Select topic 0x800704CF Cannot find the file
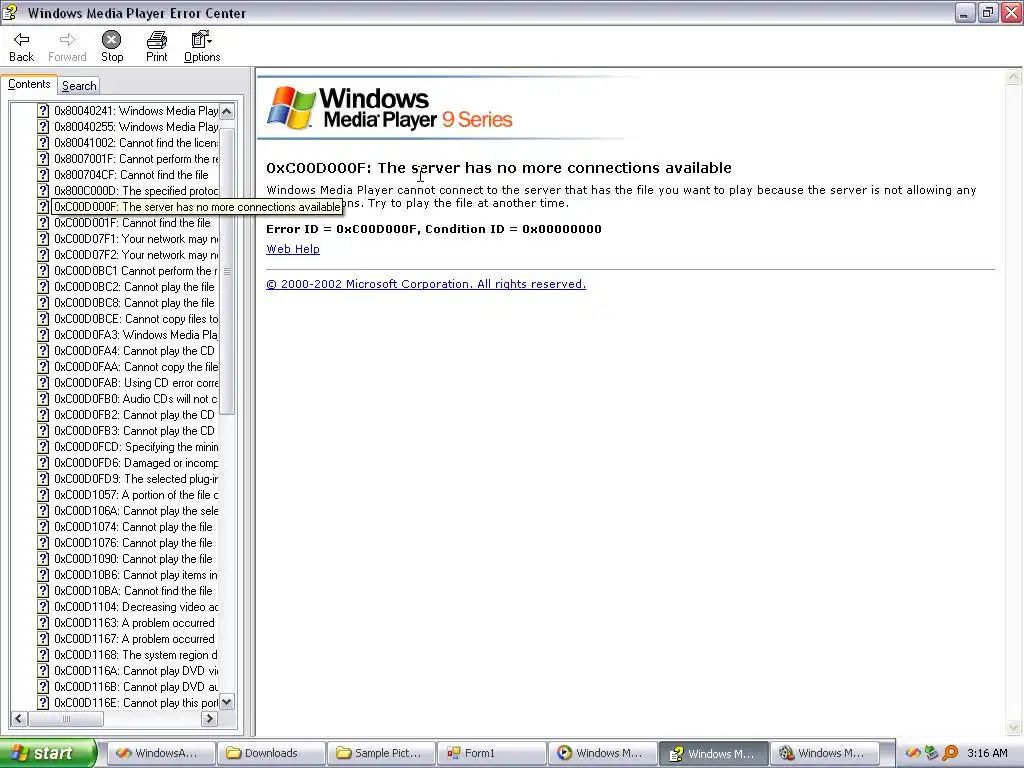 tap(131, 175)
